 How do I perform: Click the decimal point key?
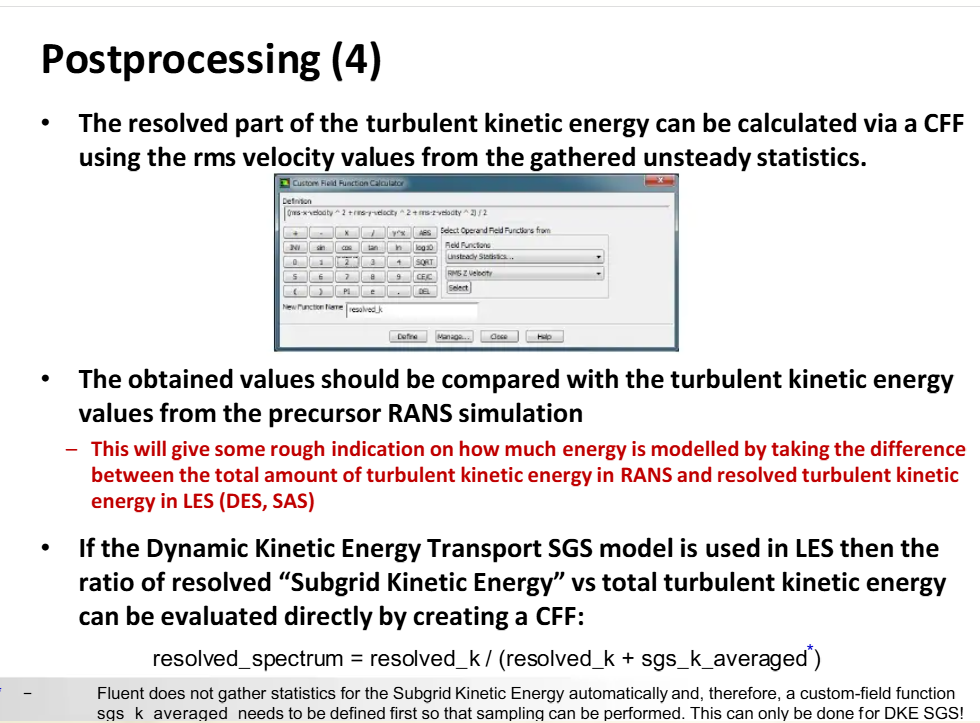[398, 291]
